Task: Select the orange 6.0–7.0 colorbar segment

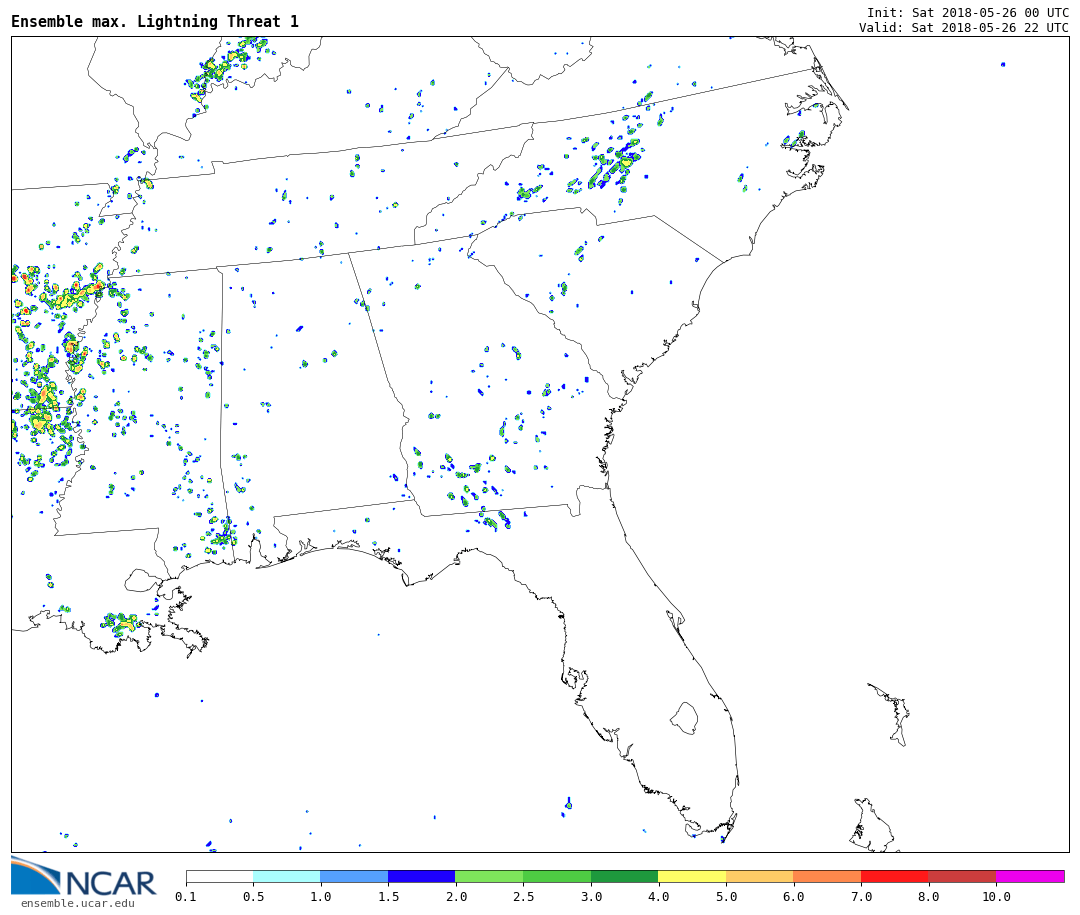Action: tap(827, 876)
